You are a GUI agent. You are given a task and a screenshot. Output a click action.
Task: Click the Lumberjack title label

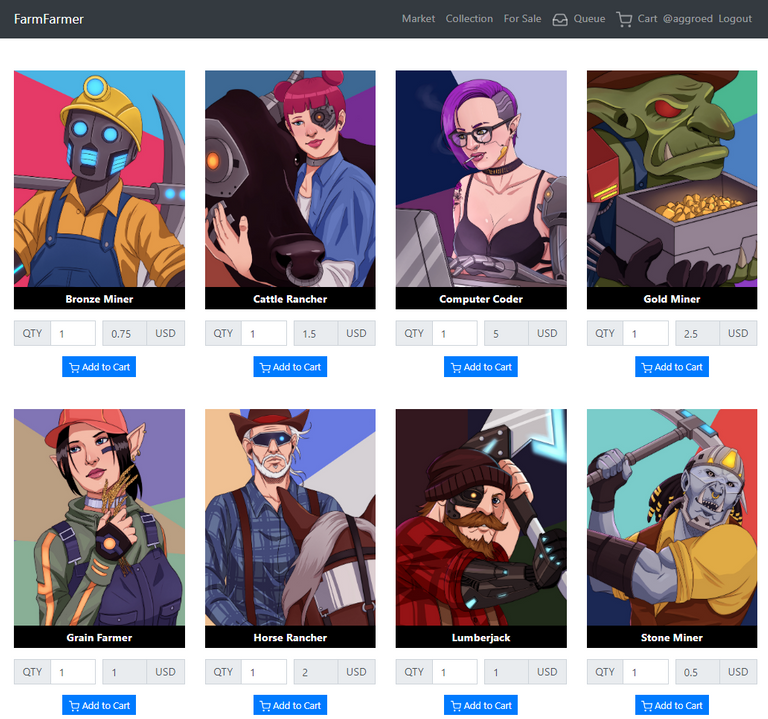click(x=481, y=637)
